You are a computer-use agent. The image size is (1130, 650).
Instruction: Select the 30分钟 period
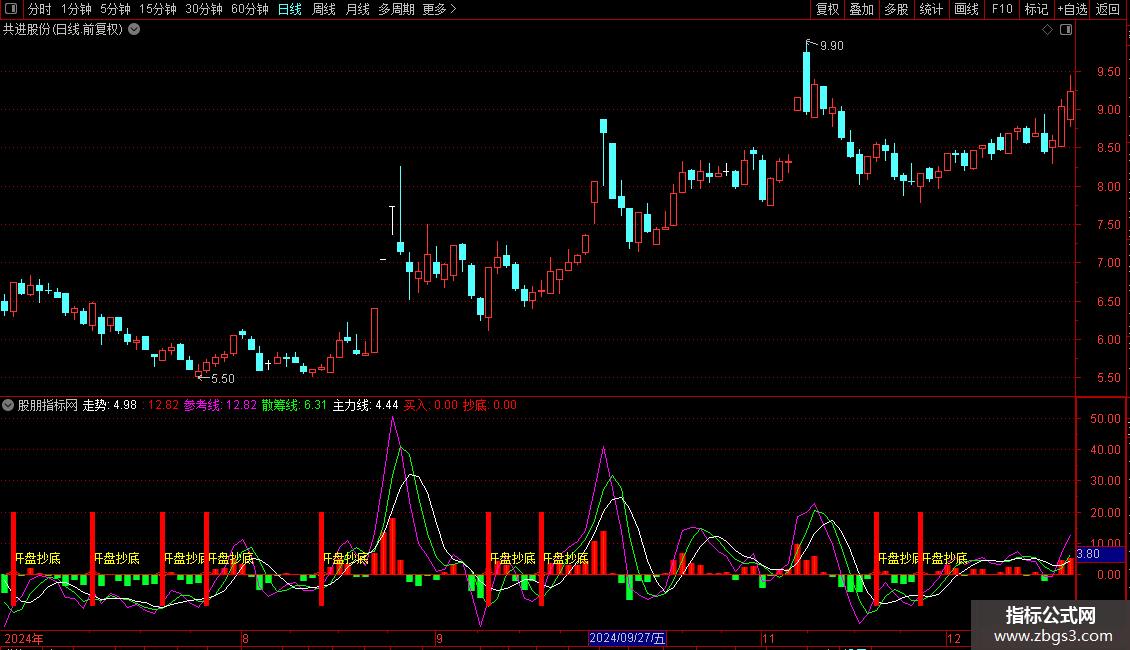coord(203,9)
